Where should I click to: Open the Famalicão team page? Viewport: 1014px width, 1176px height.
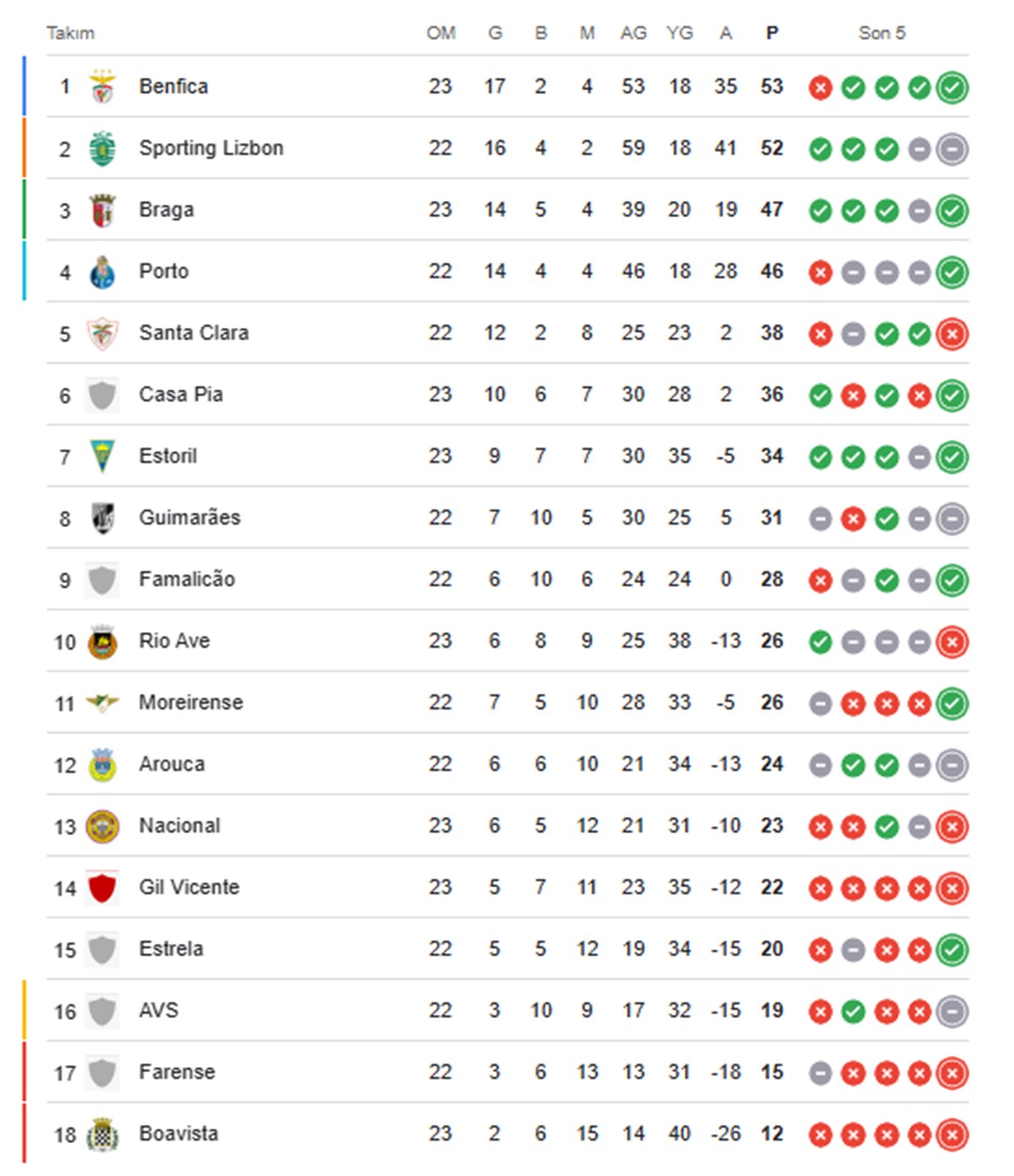click(x=187, y=579)
